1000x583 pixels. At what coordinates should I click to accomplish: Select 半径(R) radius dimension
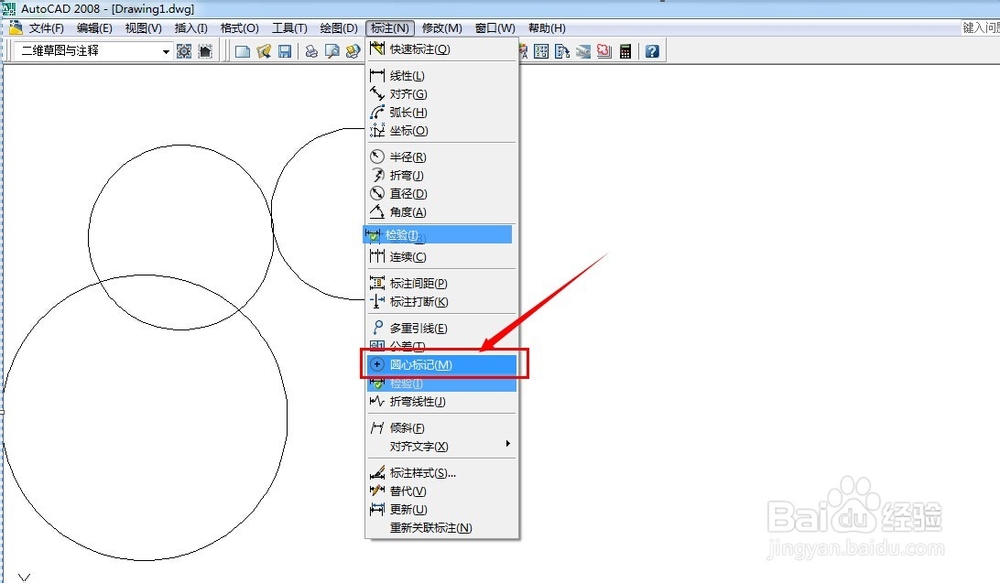pyautogui.click(x=441, y=157)
